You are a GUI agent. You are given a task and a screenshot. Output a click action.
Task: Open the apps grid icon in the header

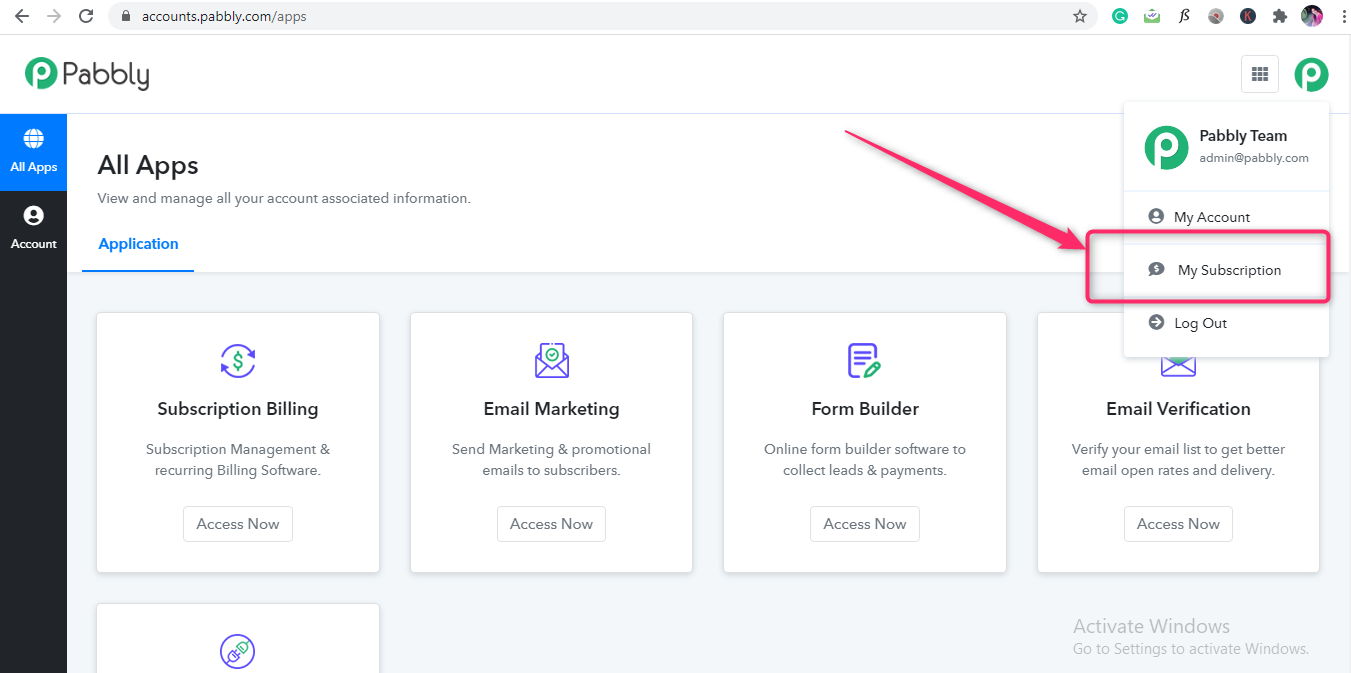click(1260, 74)
